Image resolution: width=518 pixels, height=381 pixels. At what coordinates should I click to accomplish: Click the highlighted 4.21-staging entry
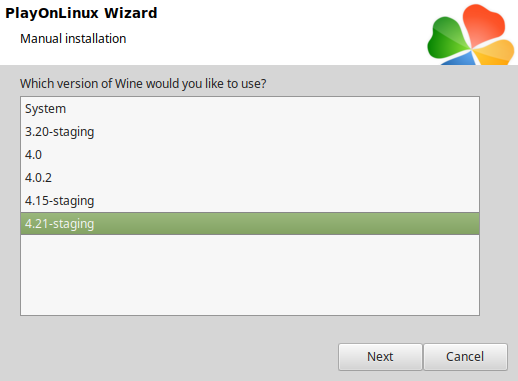(250, 224)
